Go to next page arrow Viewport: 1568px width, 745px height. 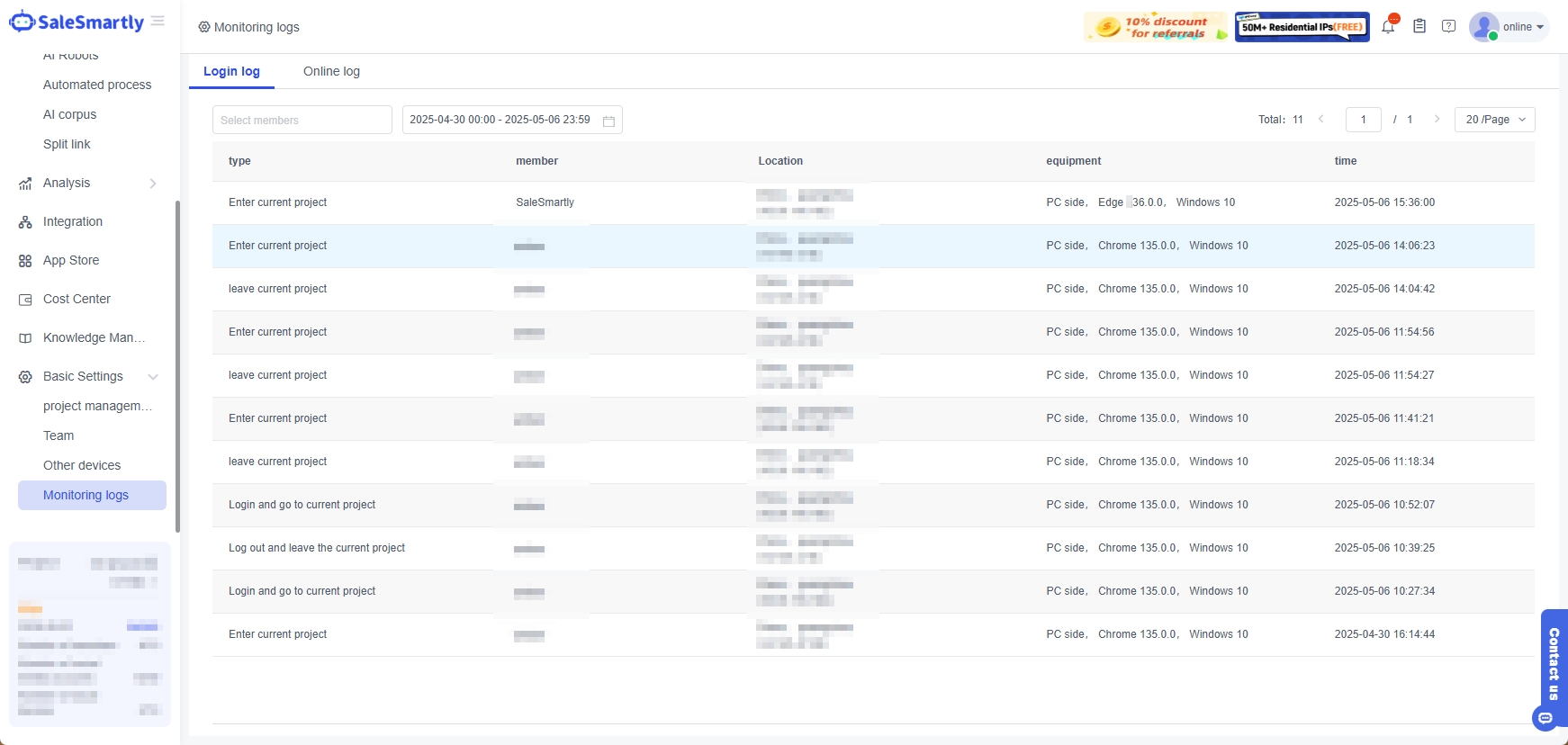tap(1437, 120)
